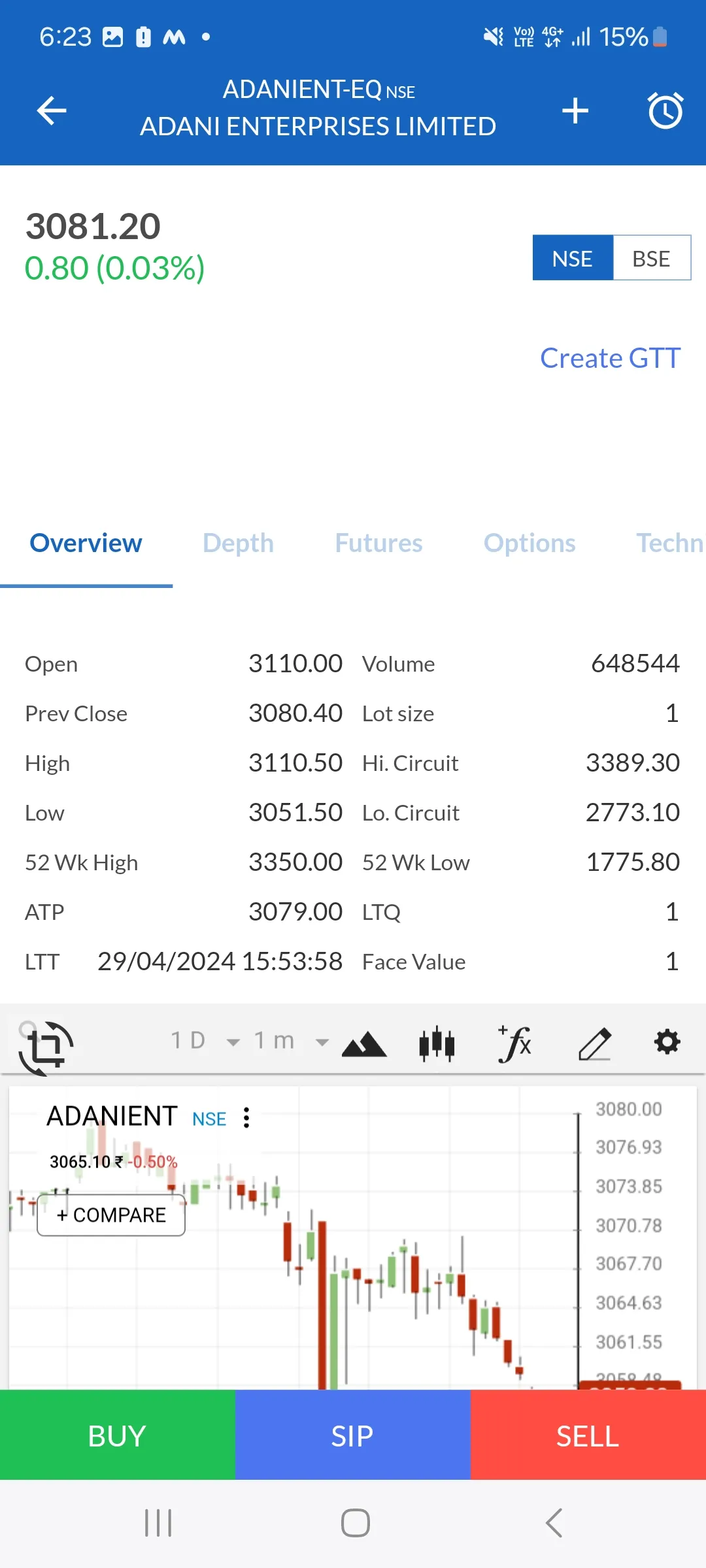
Task: Switch to the Futures tab
Action: point(378,544)
